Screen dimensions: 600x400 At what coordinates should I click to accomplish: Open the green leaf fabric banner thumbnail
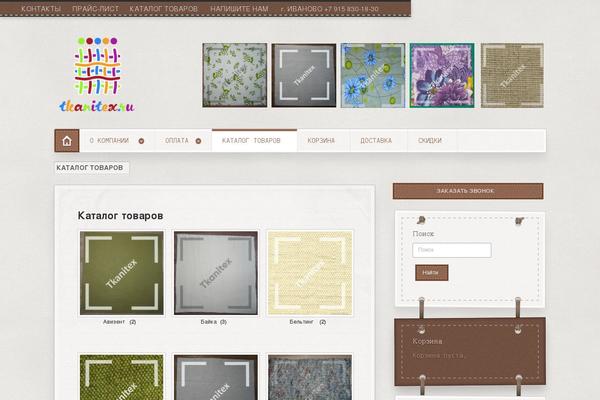tap(235, 75)
